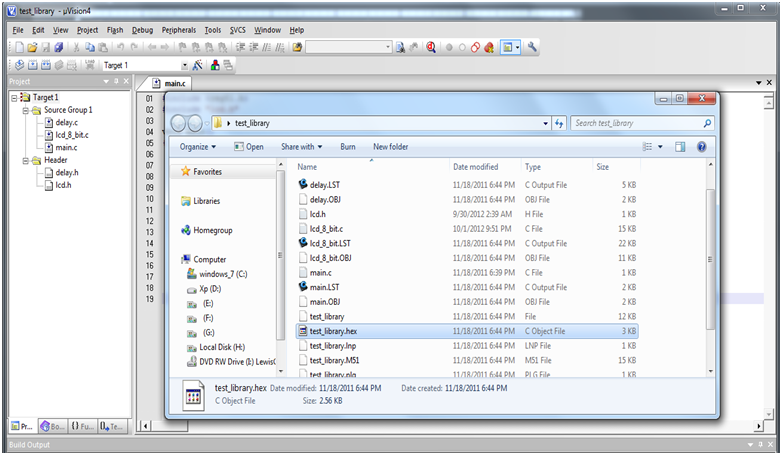Create a new file via toolbar icon

(x=19, y=47)
